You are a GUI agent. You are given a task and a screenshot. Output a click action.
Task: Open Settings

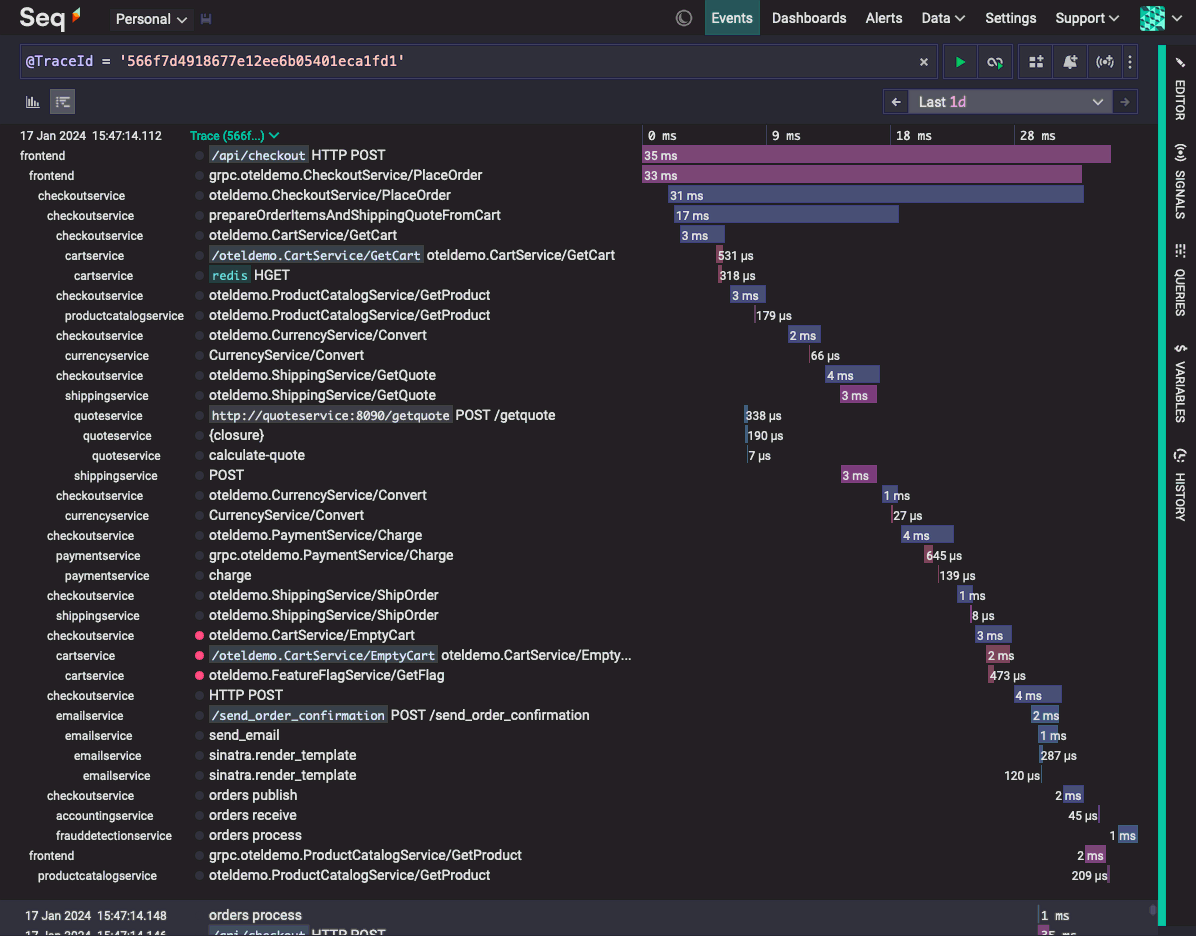coord(1010,18)
